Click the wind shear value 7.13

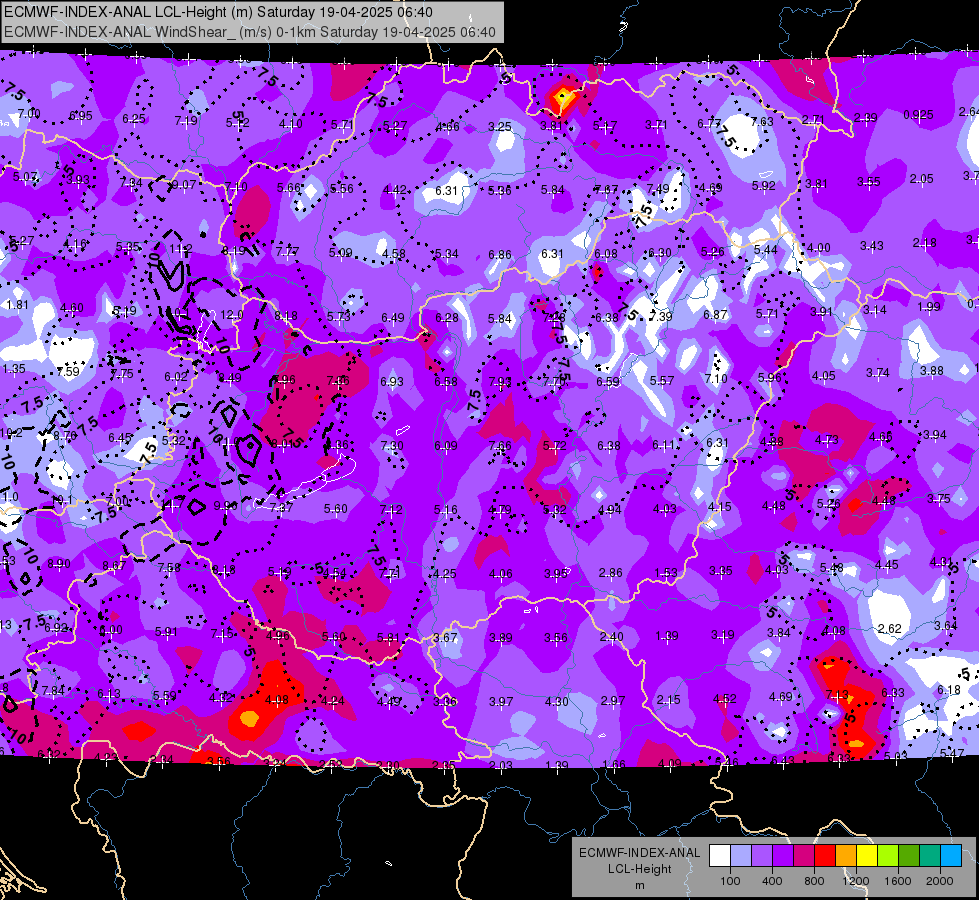point(837,694)
